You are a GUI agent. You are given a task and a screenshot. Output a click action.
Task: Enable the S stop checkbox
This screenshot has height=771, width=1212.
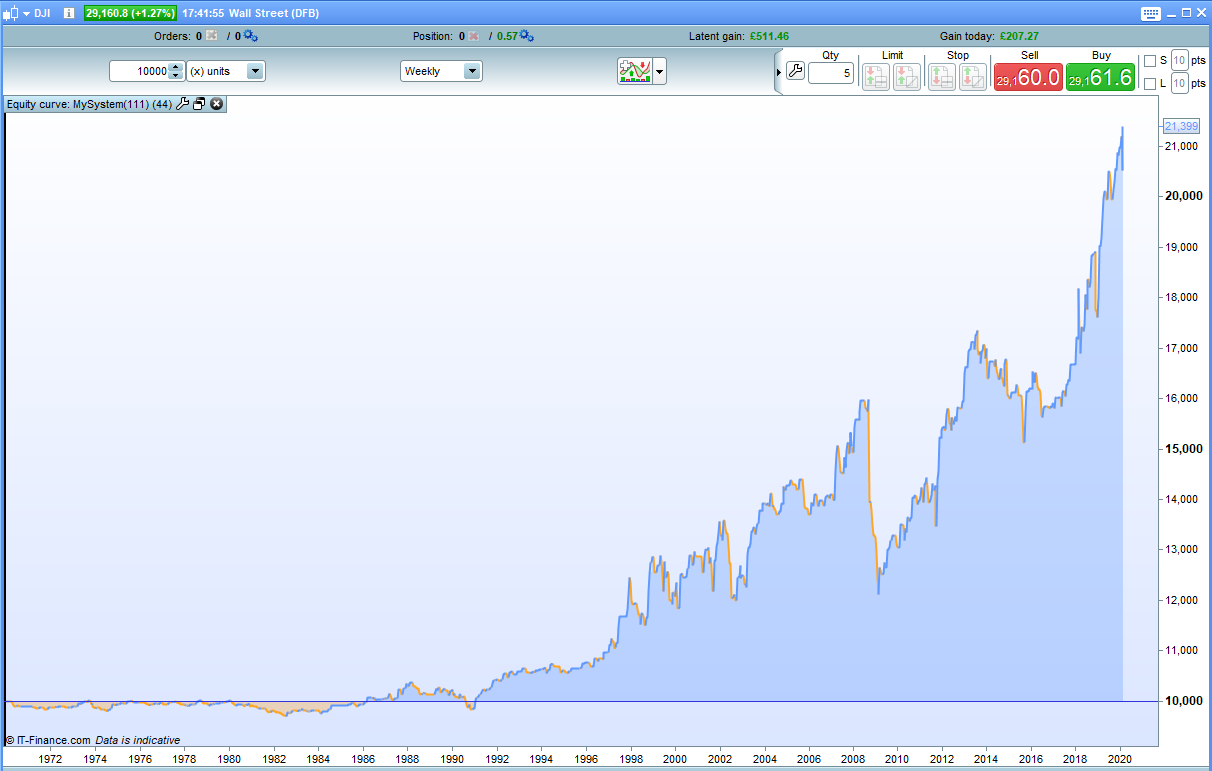click(x=1150, y=61)
